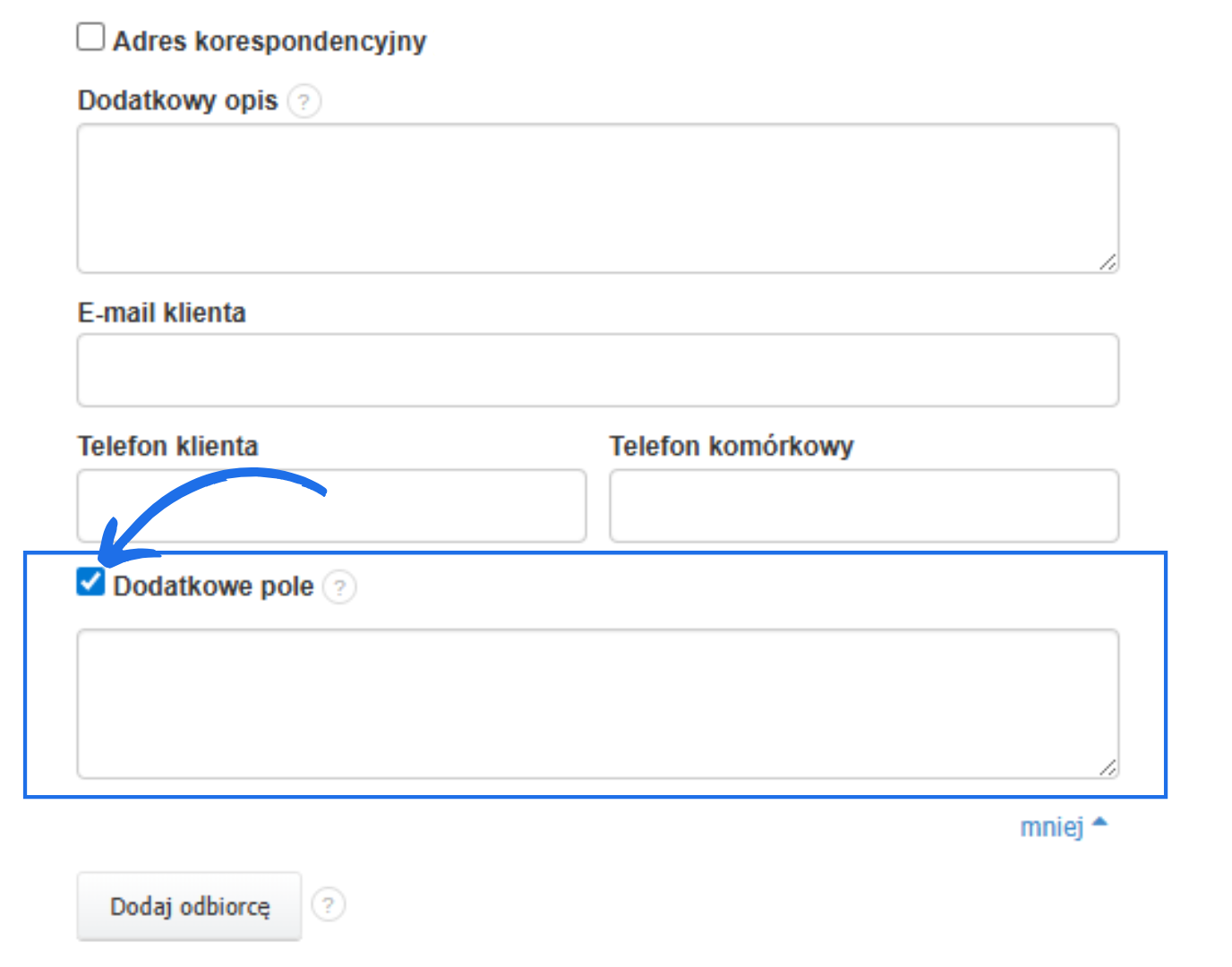This screenshot has width=1232, height=967.
Task: Click the Telefon komórkowy label
Action: 731,446
